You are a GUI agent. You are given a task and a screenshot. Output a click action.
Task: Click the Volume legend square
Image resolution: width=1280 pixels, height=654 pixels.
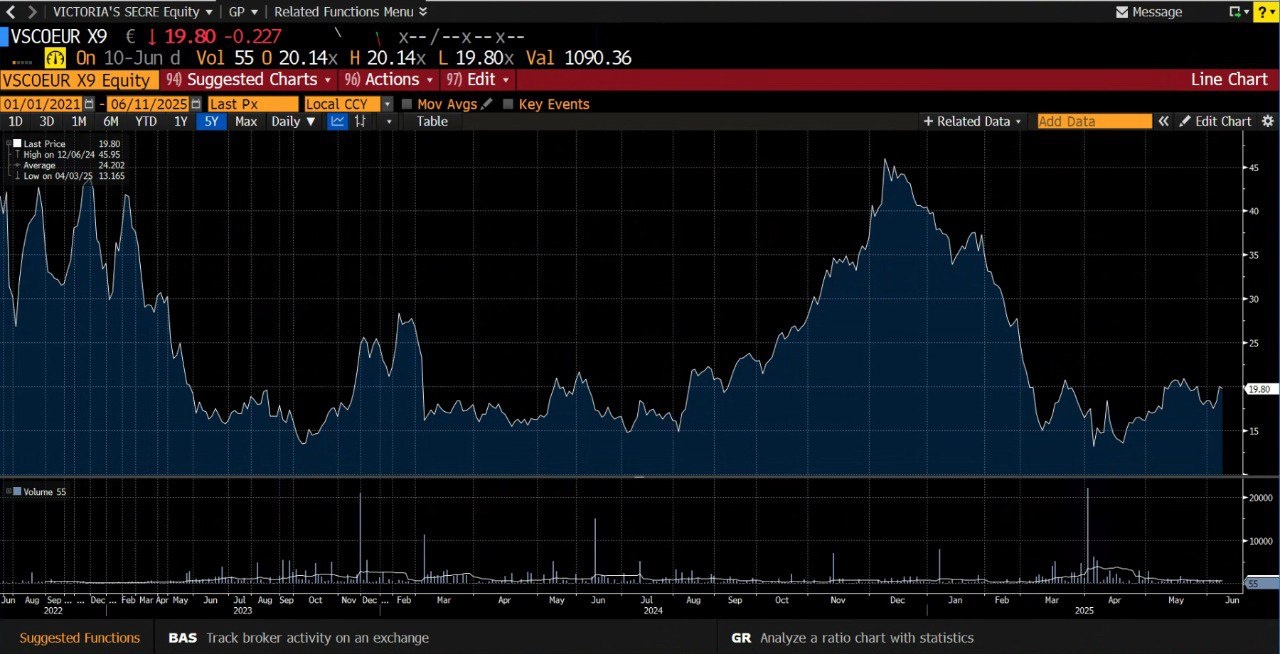16,491
